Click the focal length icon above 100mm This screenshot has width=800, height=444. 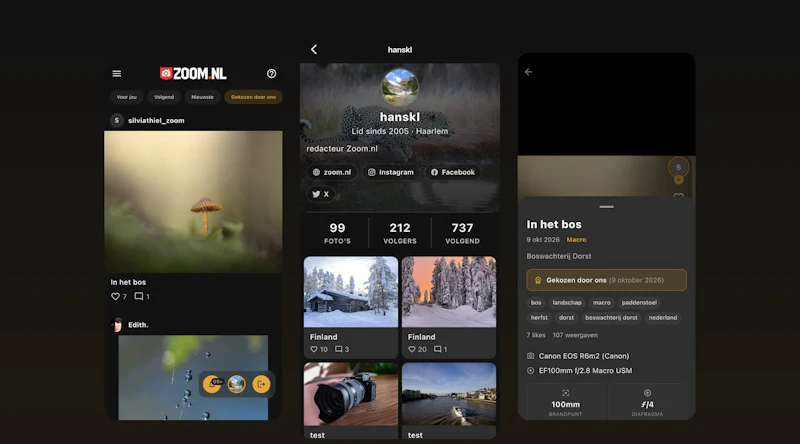(x=565, y=393)
